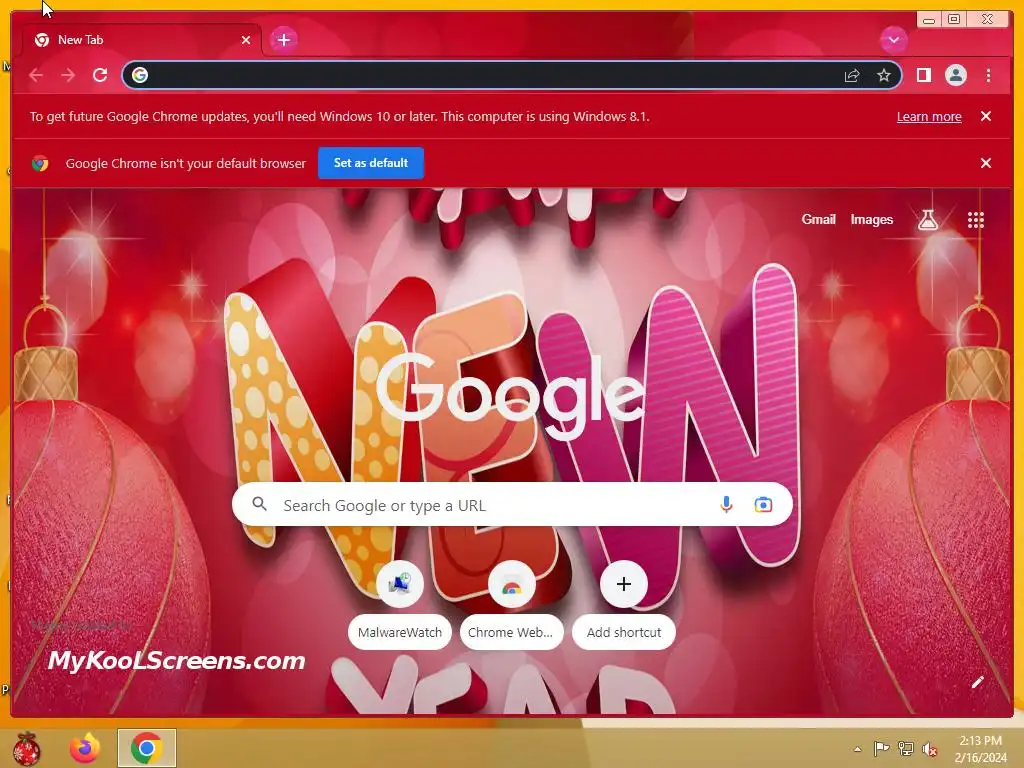Click Set as default button
The height and width of the screenshot is (768, 1024).
(x=371, y=163)
